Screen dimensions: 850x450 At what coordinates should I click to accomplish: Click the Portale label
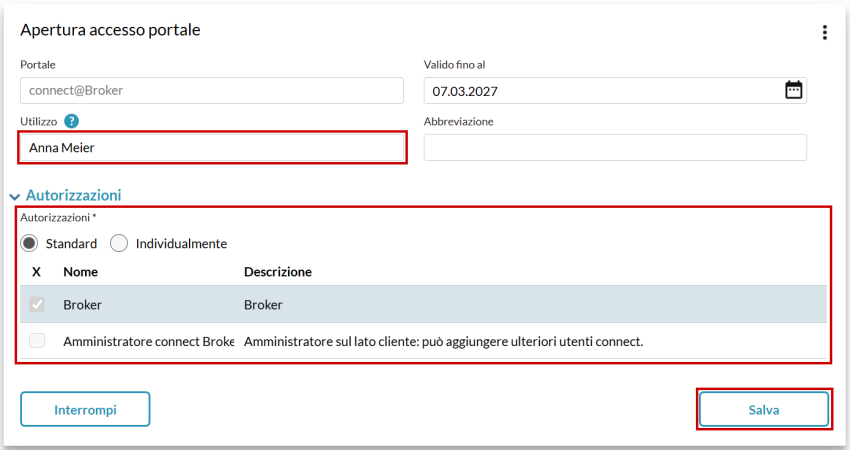[38, 65]
